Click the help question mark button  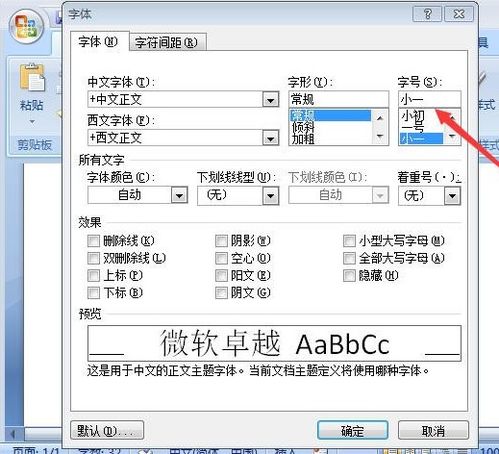pos(427,14)
